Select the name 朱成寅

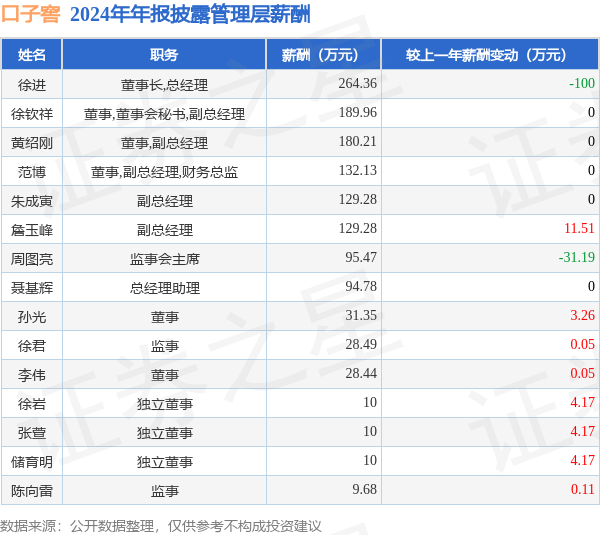tap(32, 201)
